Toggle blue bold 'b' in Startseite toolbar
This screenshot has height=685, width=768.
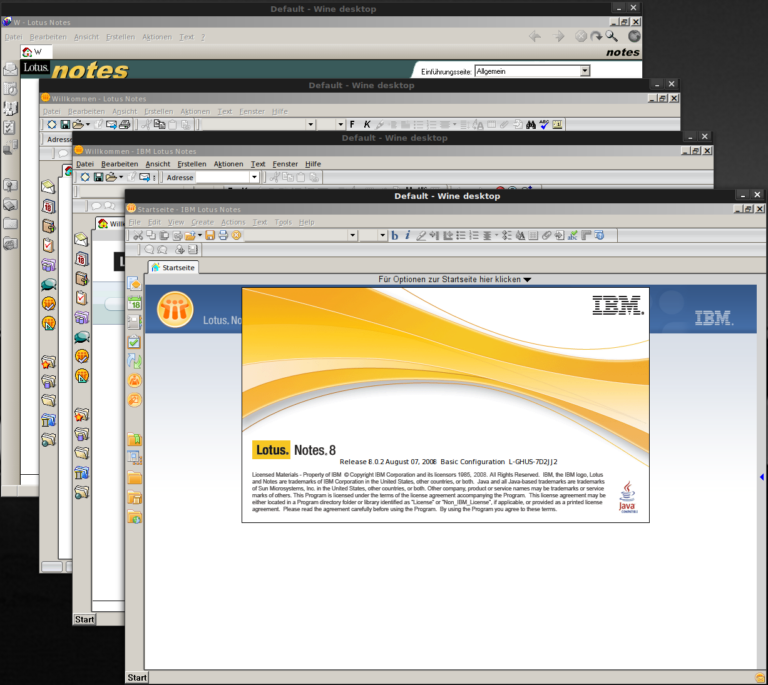395,236
